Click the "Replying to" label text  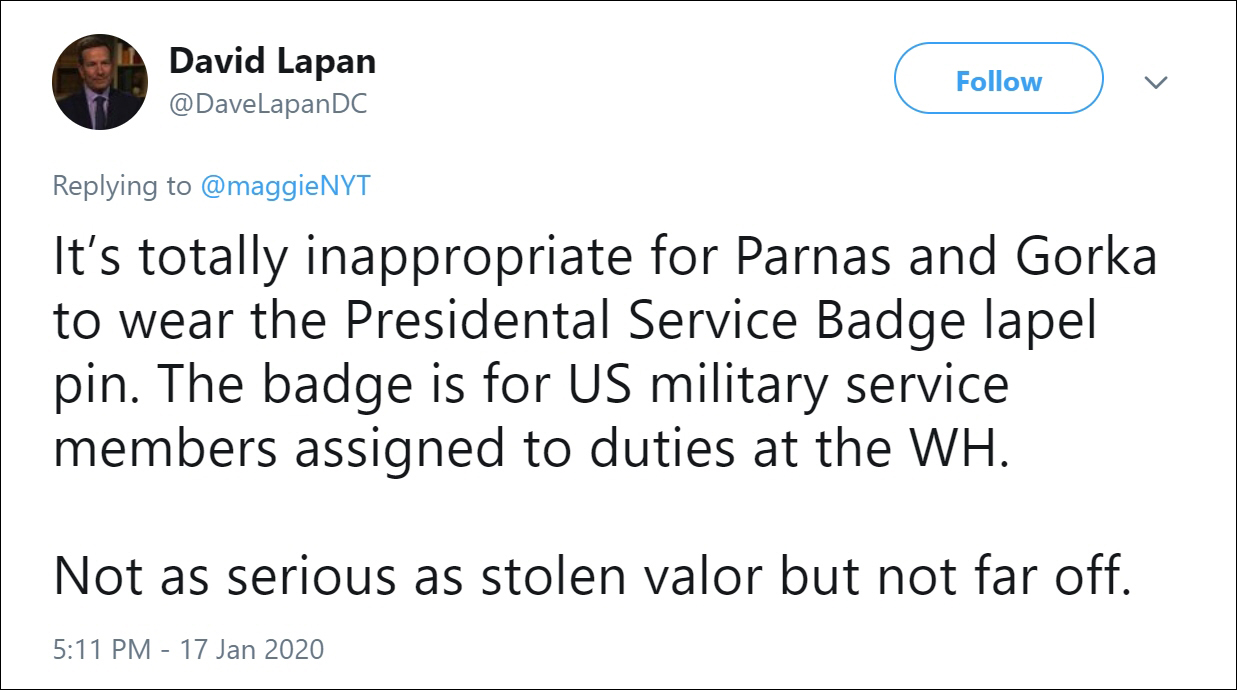tap(121, 186)
